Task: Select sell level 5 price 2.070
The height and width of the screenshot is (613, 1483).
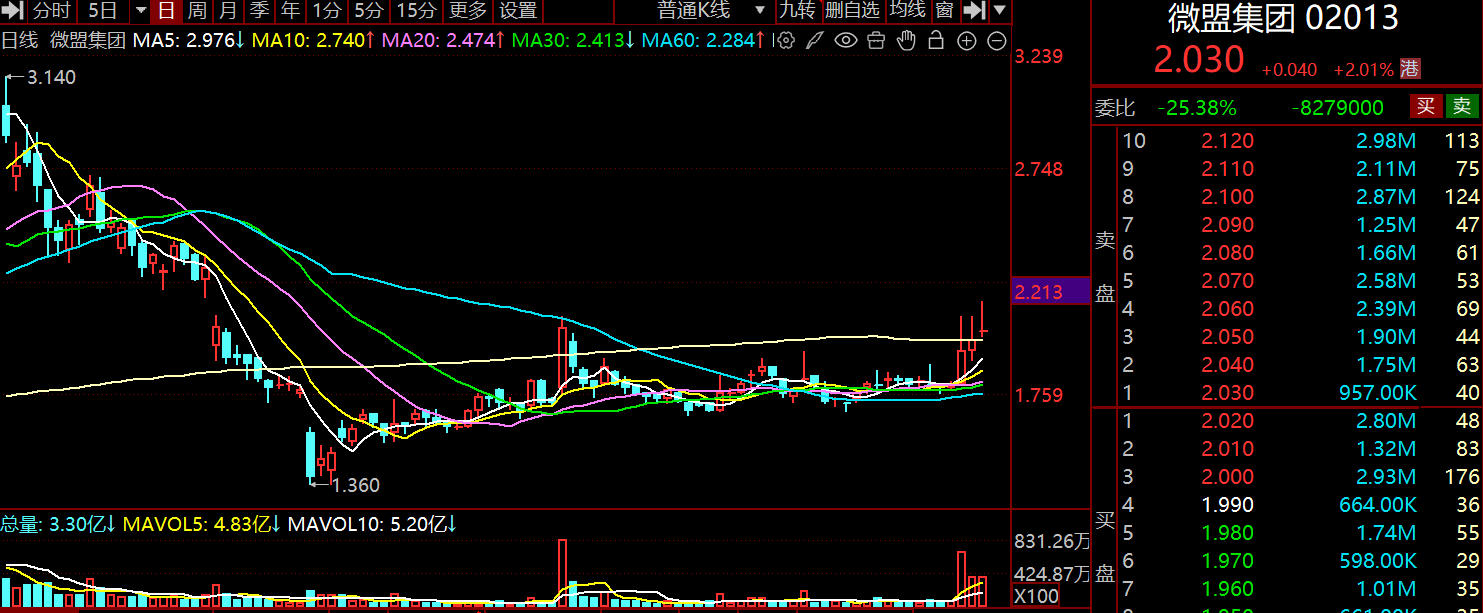Action: click(1227, 281)
